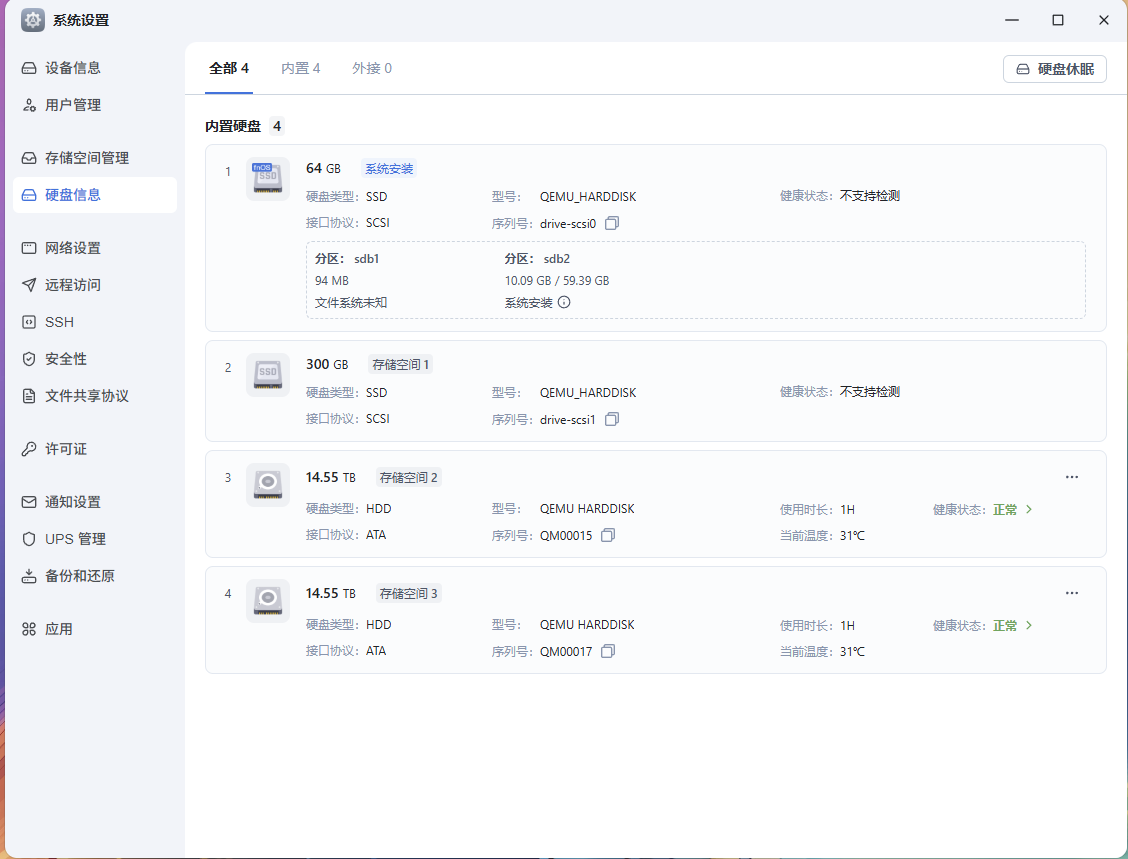This screenshot has height=859, width=1128.
Task: Open 远程访问 in the sidebar
Action: click(x=73, y=284)
